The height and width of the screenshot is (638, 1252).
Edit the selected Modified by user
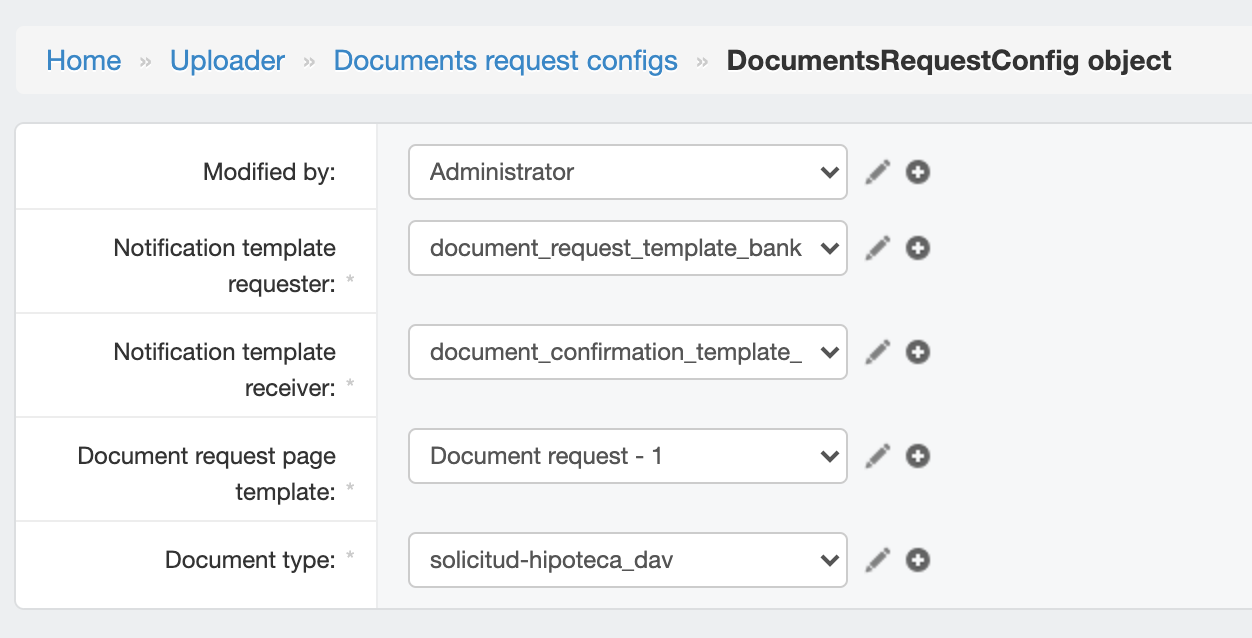(877, 172)
